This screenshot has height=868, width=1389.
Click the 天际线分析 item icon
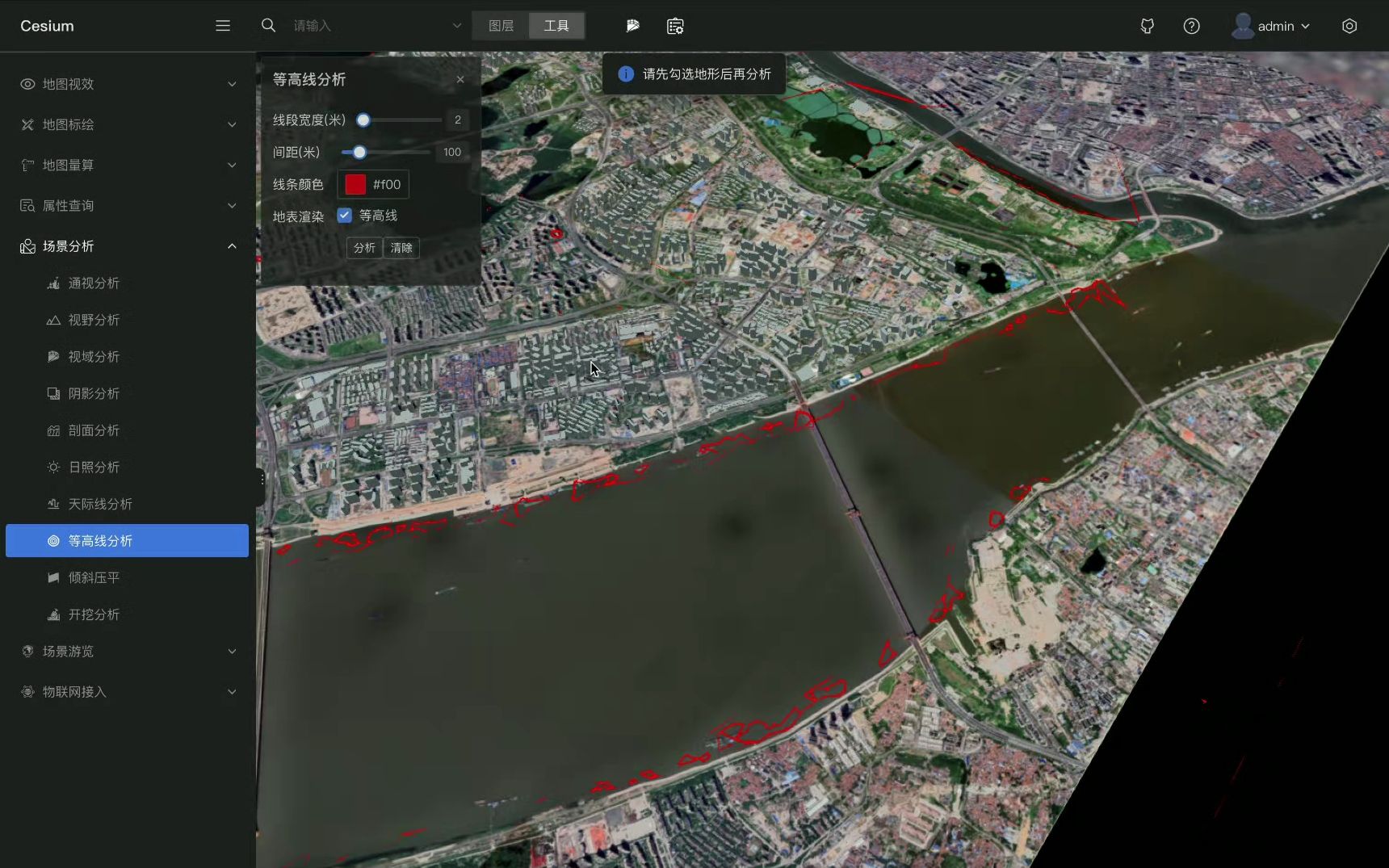[53, 504]
